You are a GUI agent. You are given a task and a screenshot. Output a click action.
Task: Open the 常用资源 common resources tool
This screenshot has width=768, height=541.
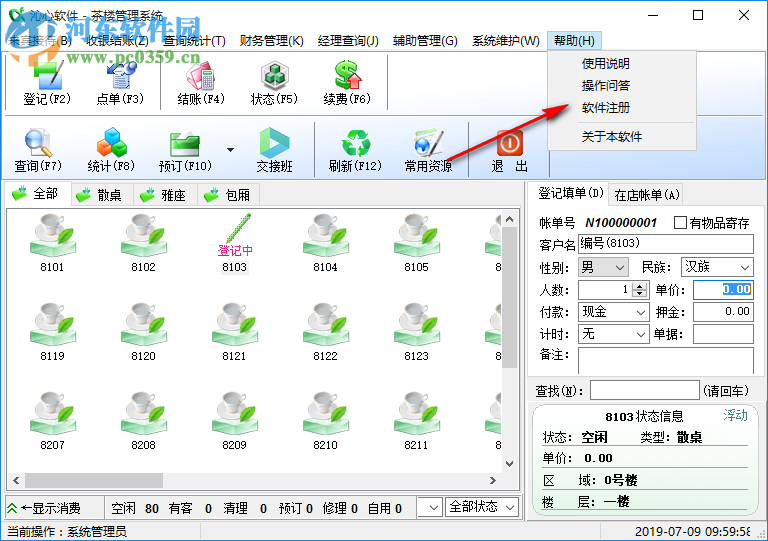tap(429, 150)
